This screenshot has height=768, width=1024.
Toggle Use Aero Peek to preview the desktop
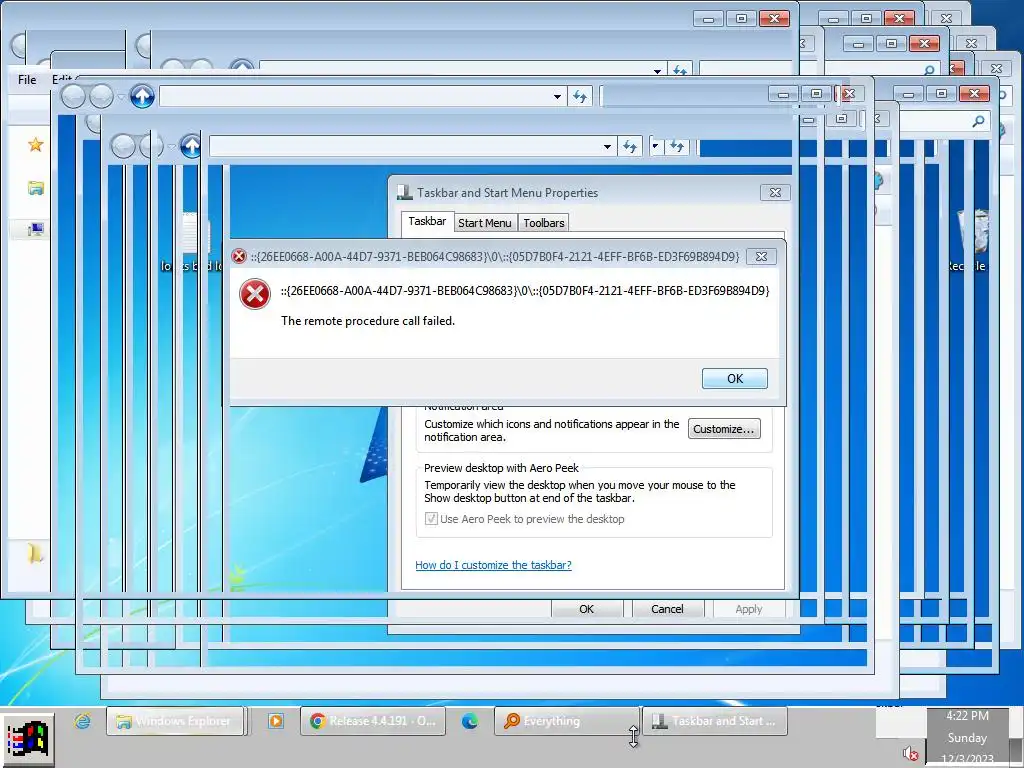(x=431, y=519)
